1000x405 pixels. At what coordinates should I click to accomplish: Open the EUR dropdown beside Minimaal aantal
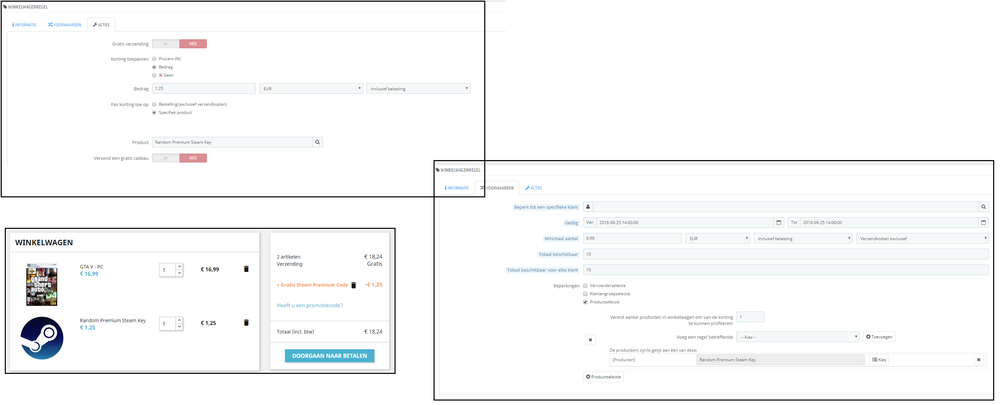[717, 239]
